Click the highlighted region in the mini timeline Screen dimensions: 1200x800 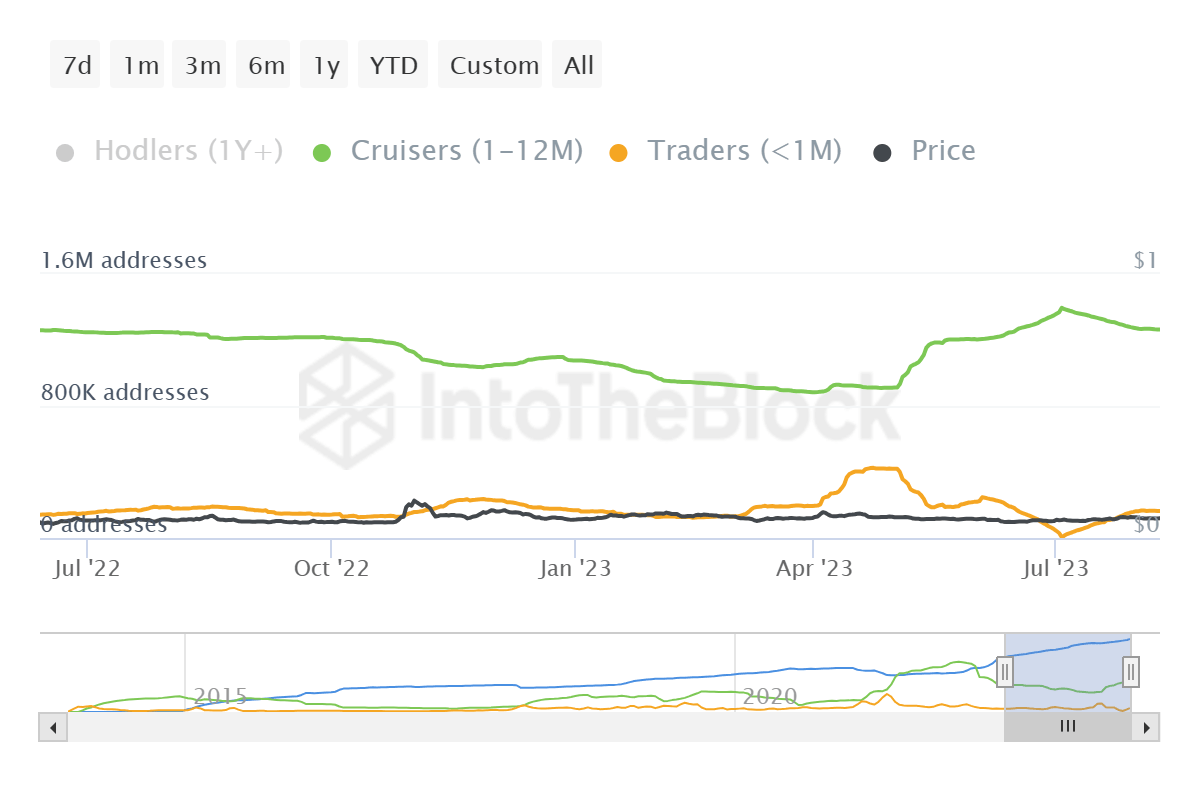pos(1066,670)
